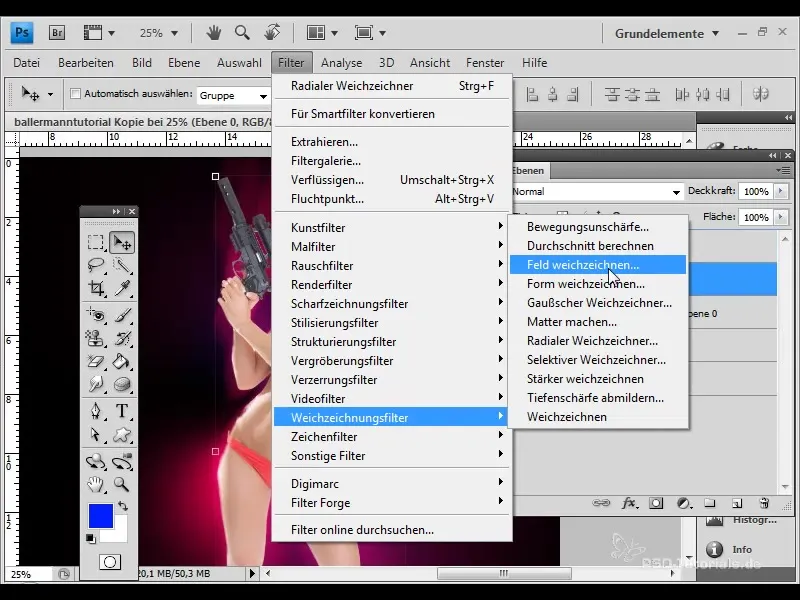The width and height of the screenshot is (800, 600).
Task: Open the Screen Mode dropdown
Action: point(370,33)
